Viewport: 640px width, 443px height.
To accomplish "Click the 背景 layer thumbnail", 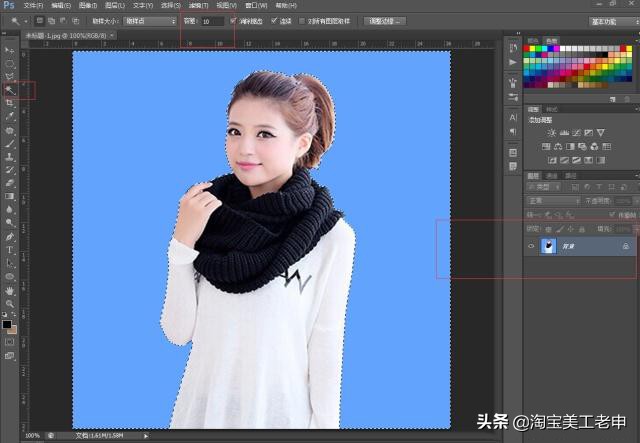I will pyautogui.click(x=549, y=245).
